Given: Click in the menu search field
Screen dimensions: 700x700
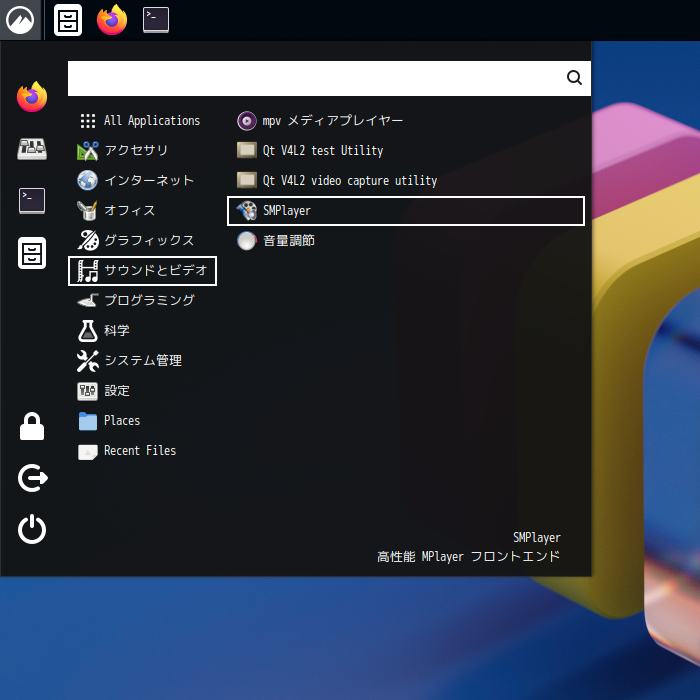Looking at the screenshot, I should 329,78.
